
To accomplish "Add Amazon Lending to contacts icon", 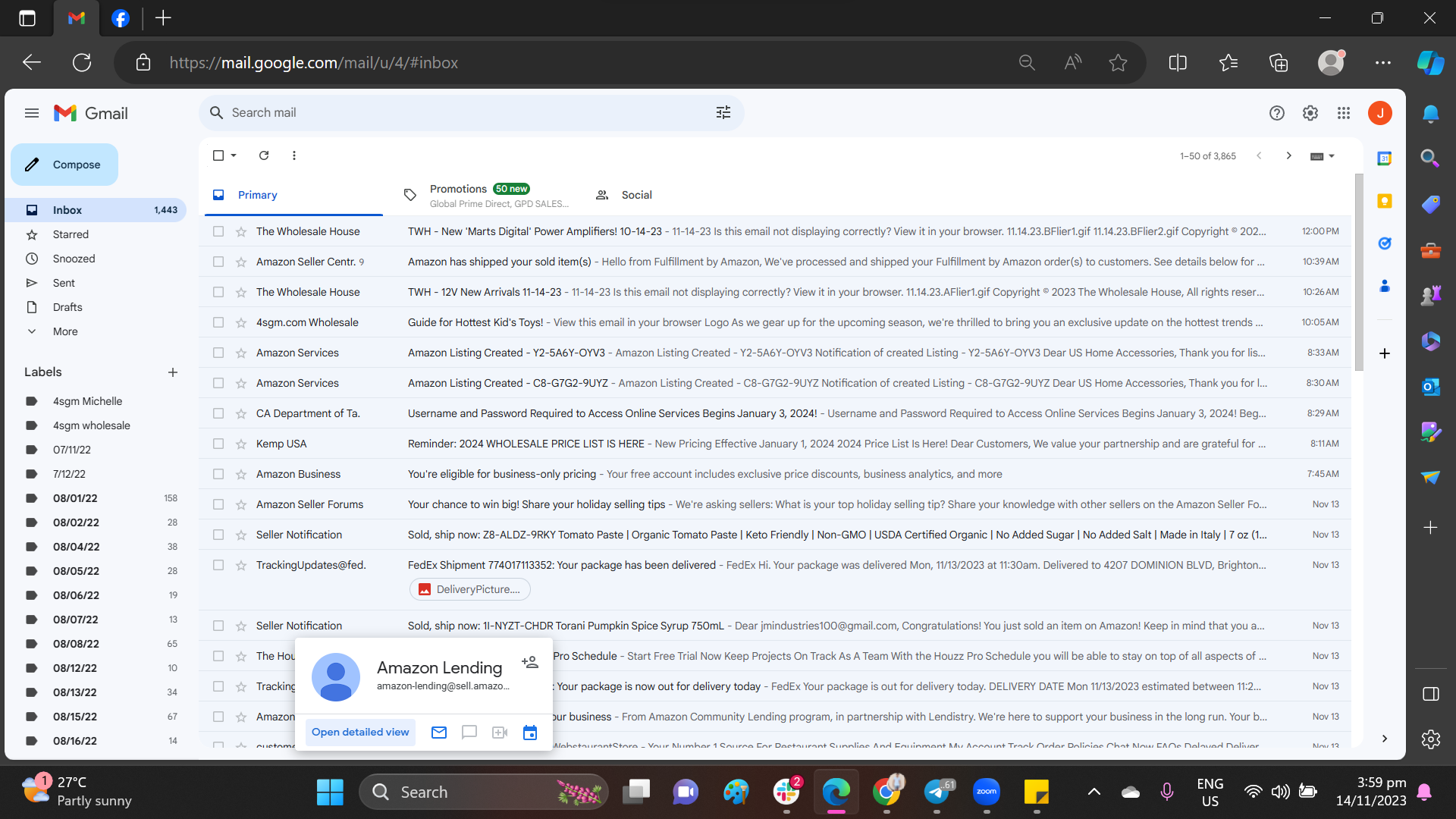I will (x=530, y=662).
